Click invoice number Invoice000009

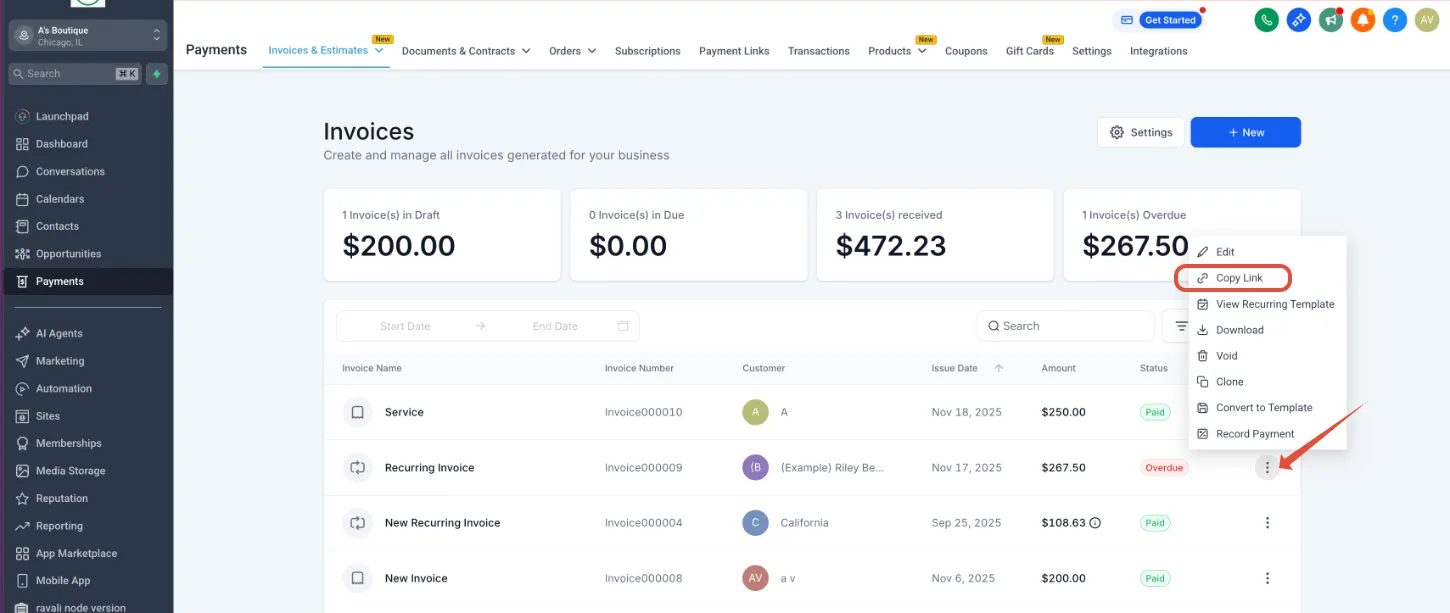(x=643, y=467)
